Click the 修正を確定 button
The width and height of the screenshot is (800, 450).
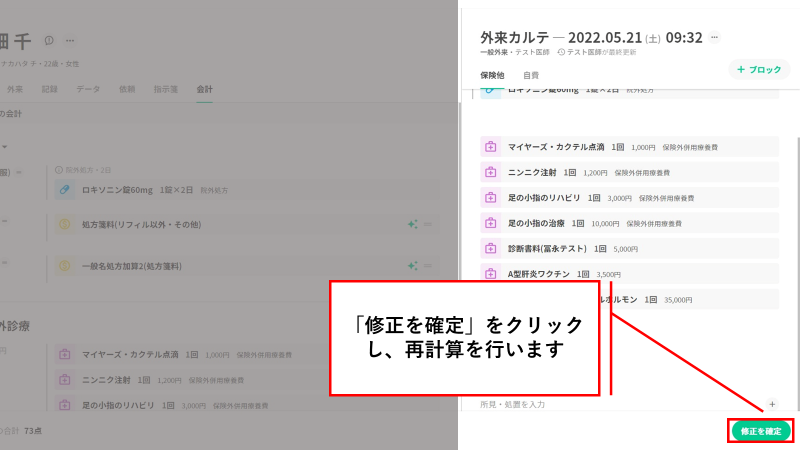761,431
